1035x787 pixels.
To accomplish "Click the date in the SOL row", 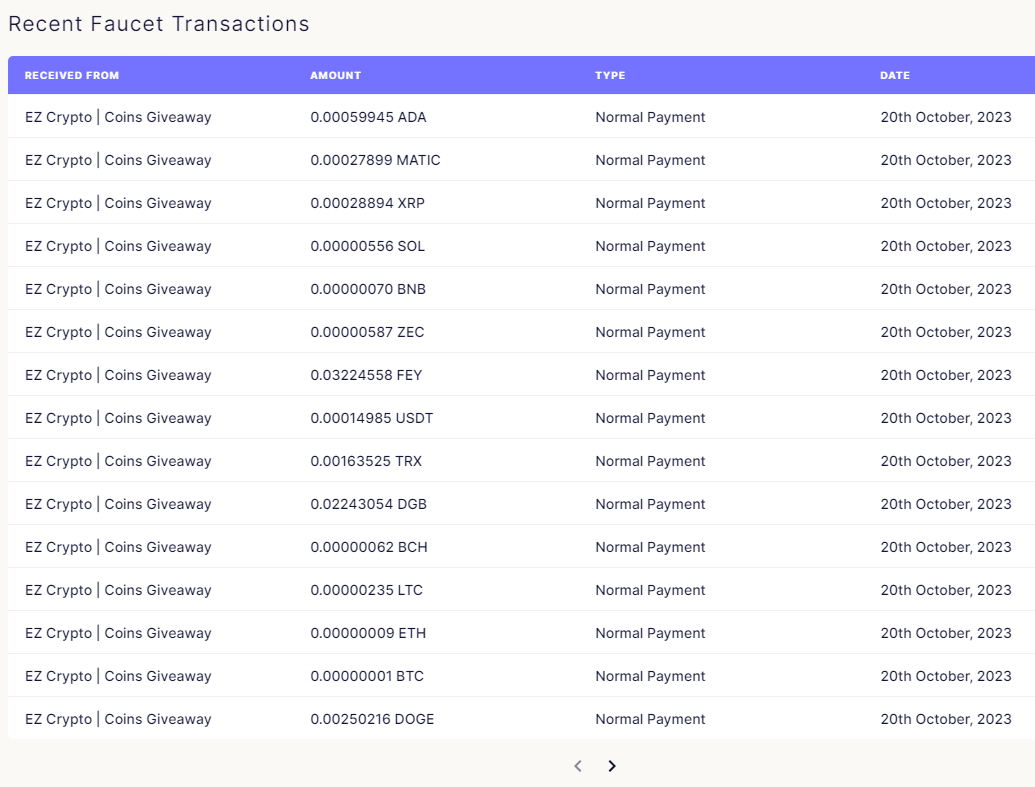I will pos(946,246).
